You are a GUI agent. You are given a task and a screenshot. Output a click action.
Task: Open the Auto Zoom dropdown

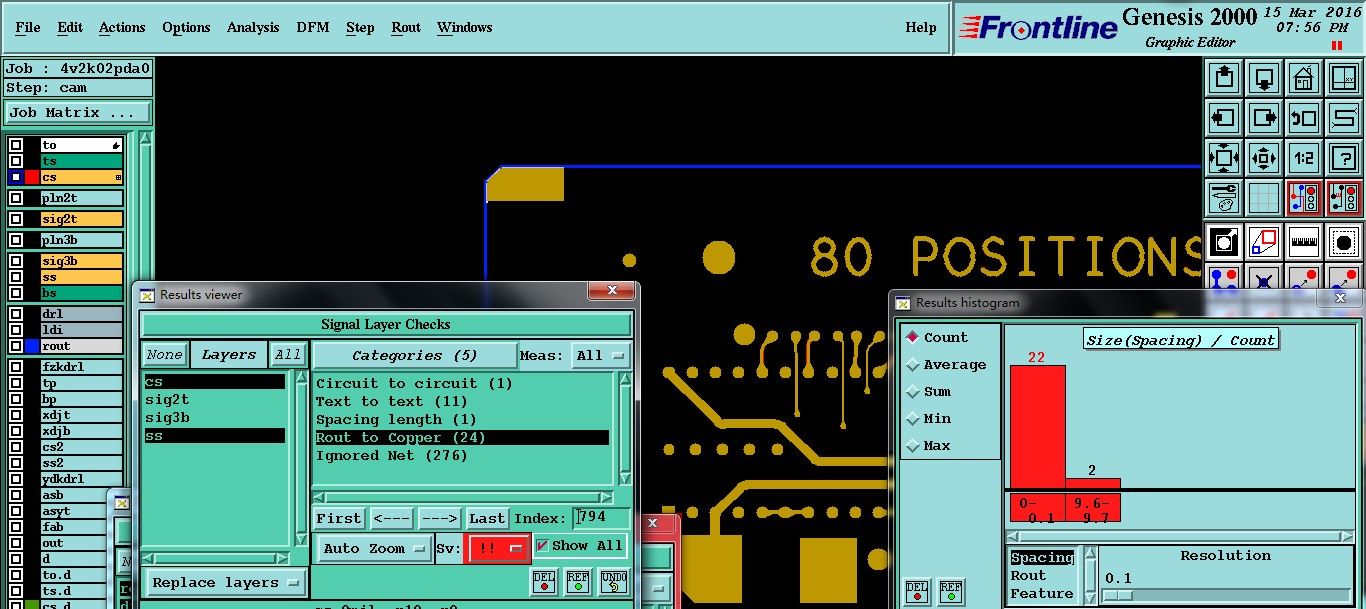pyautogui.click(x=375, y=548)
